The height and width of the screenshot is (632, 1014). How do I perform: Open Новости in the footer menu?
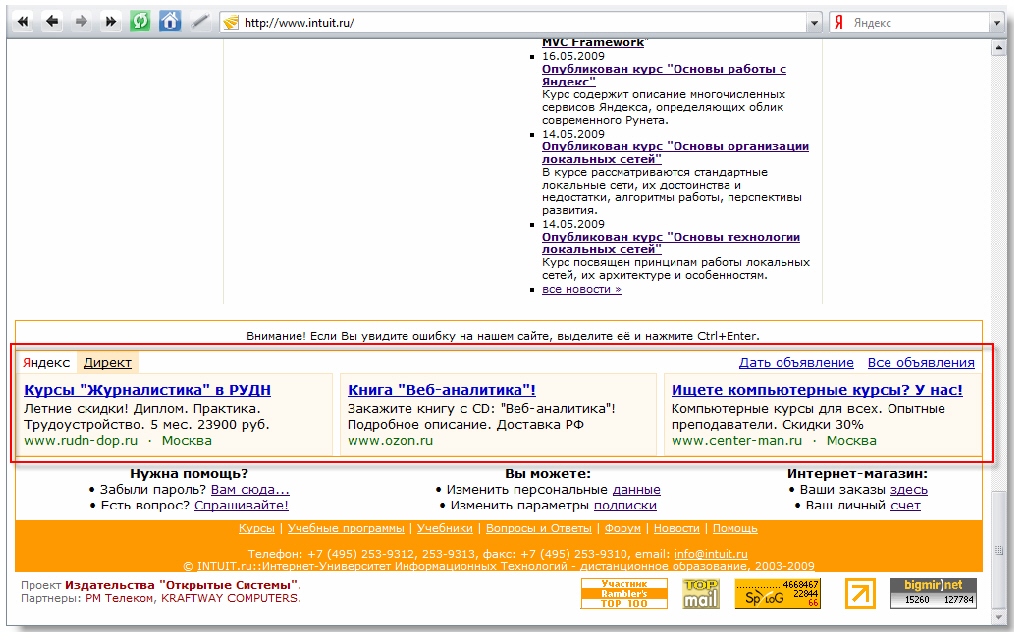[x=676, y=528]
